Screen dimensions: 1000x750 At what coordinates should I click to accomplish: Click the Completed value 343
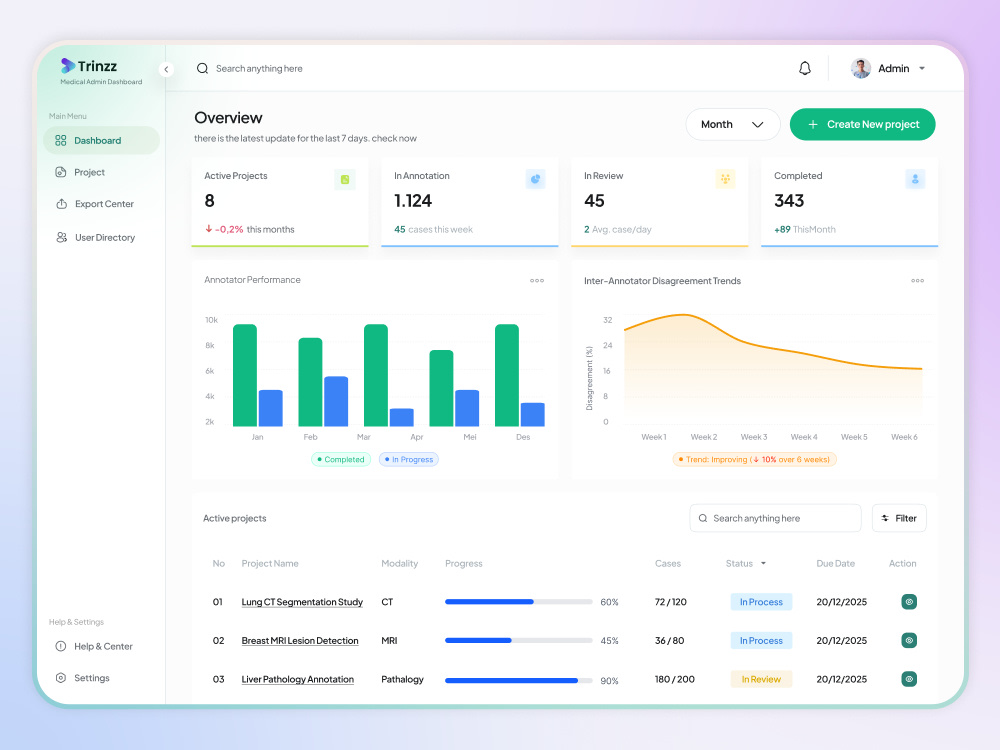click(789, 201)
